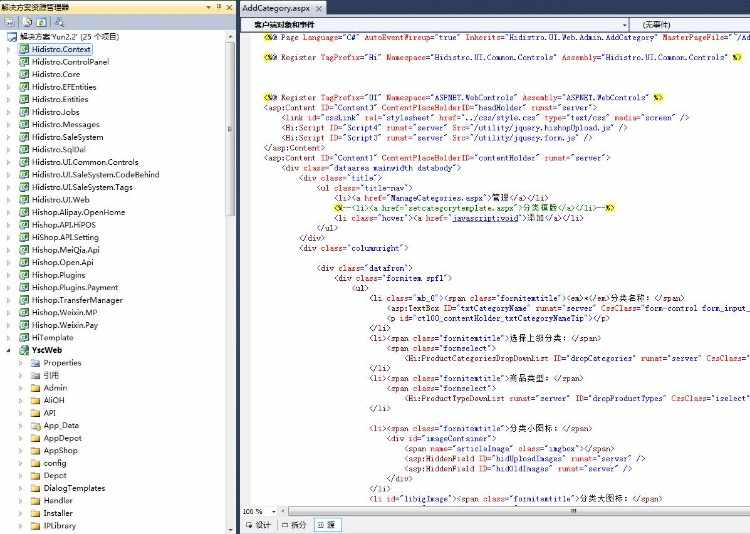Expand the Hidistro.UI.Common.Controls project node

click(x=8, y=162)
